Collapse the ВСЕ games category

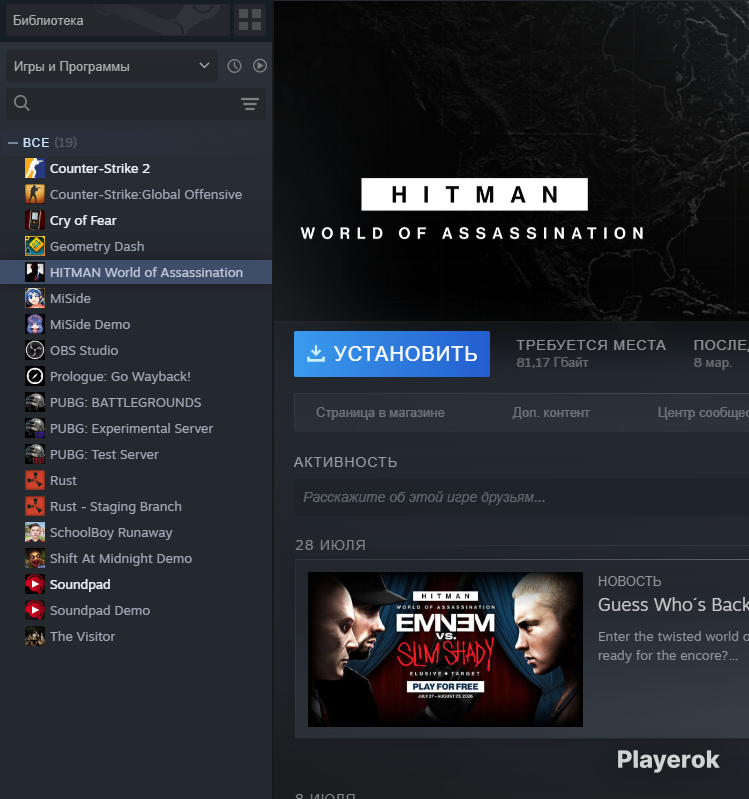(x=13, y=143)
